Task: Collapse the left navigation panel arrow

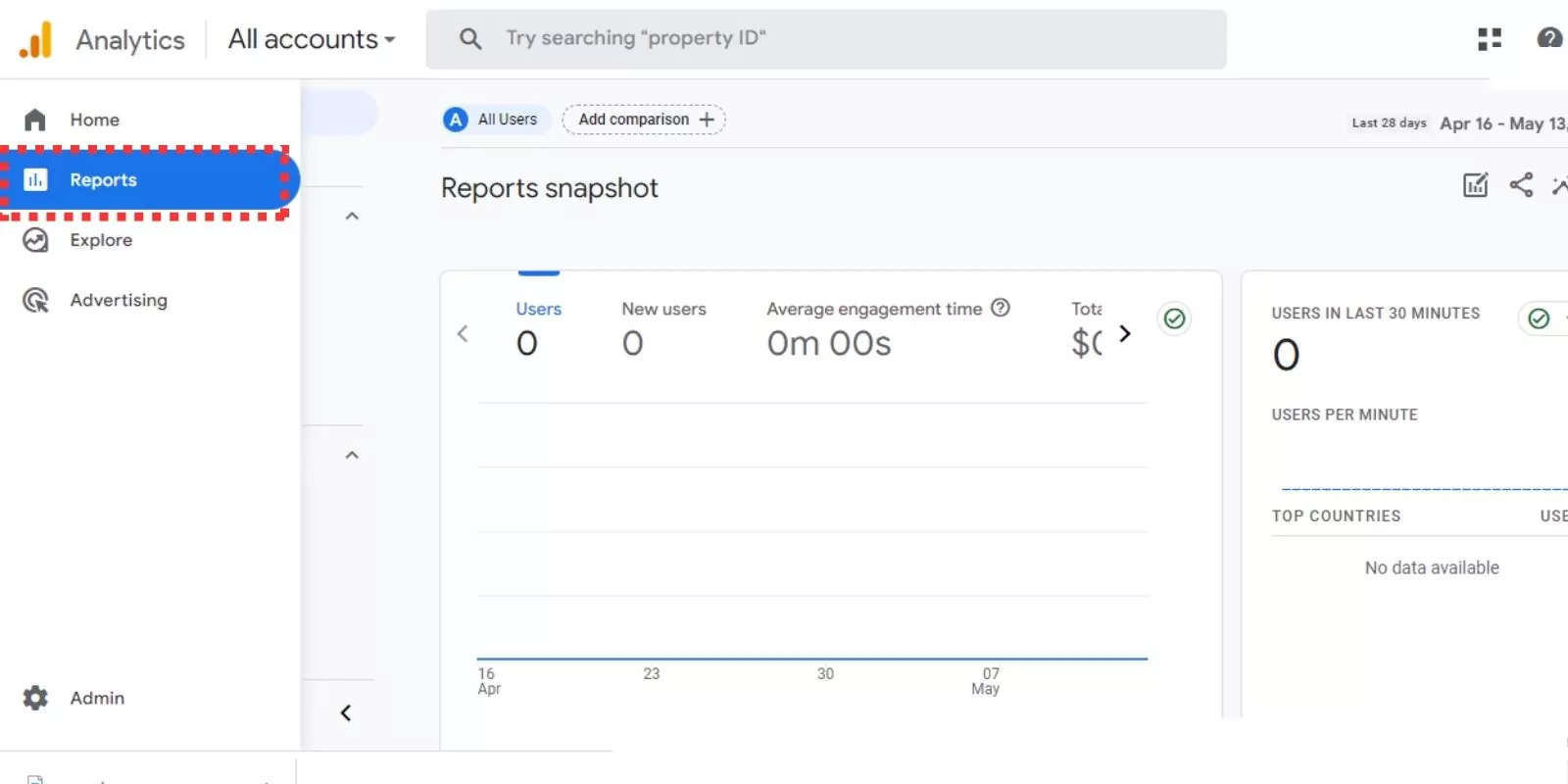Action: [x=344, y=712]
